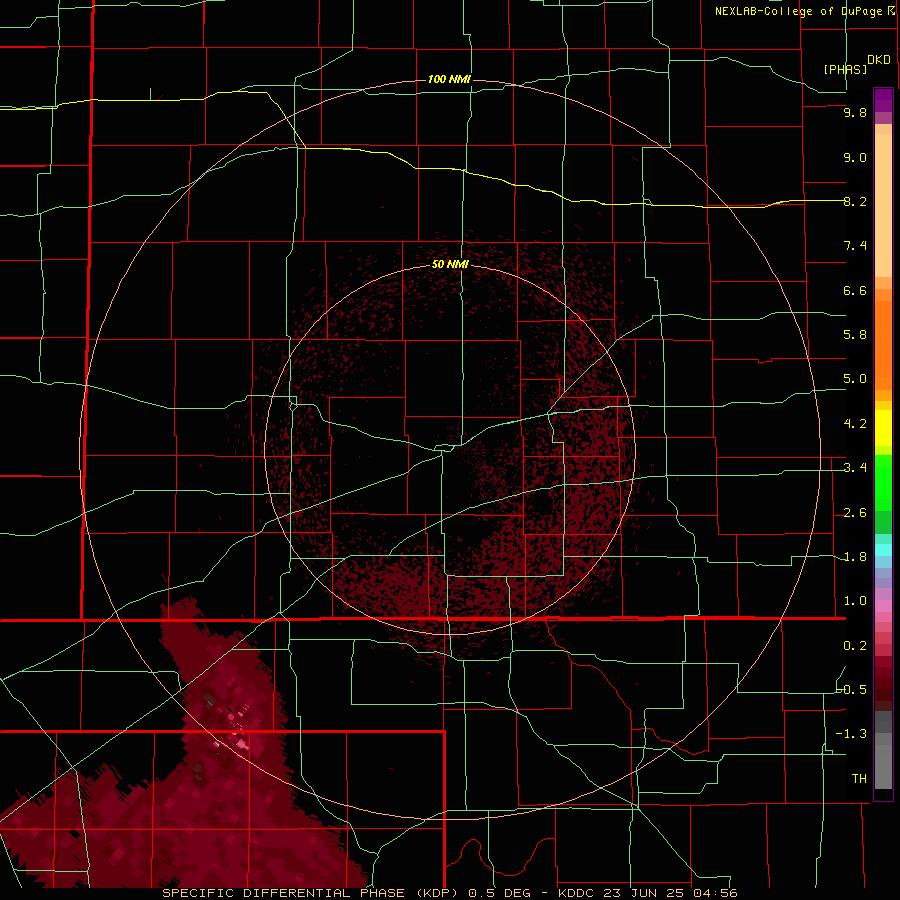Click the purple segment atop the color bar

point(883,100)
